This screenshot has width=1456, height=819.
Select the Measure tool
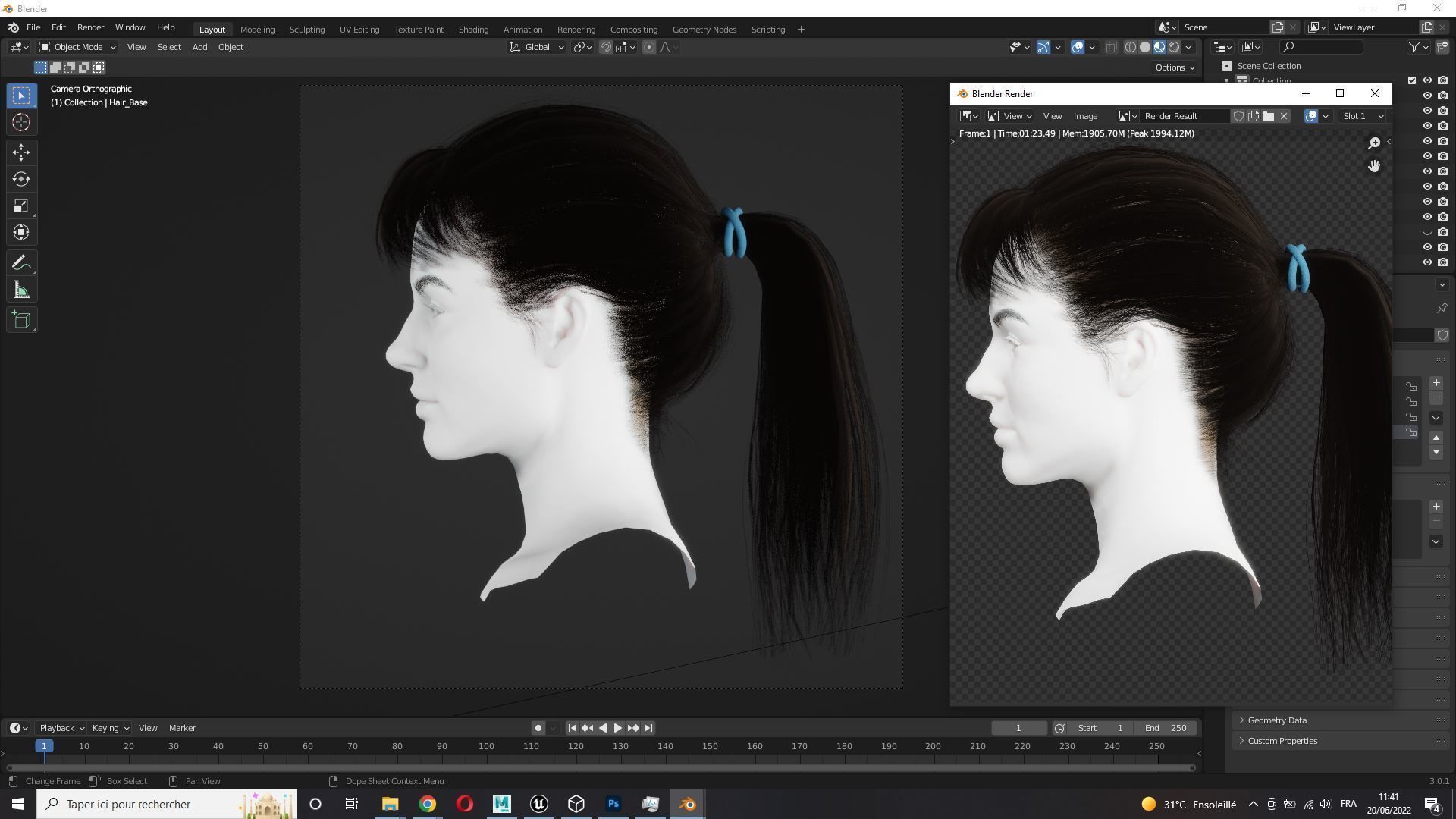[x=21, y=290]
